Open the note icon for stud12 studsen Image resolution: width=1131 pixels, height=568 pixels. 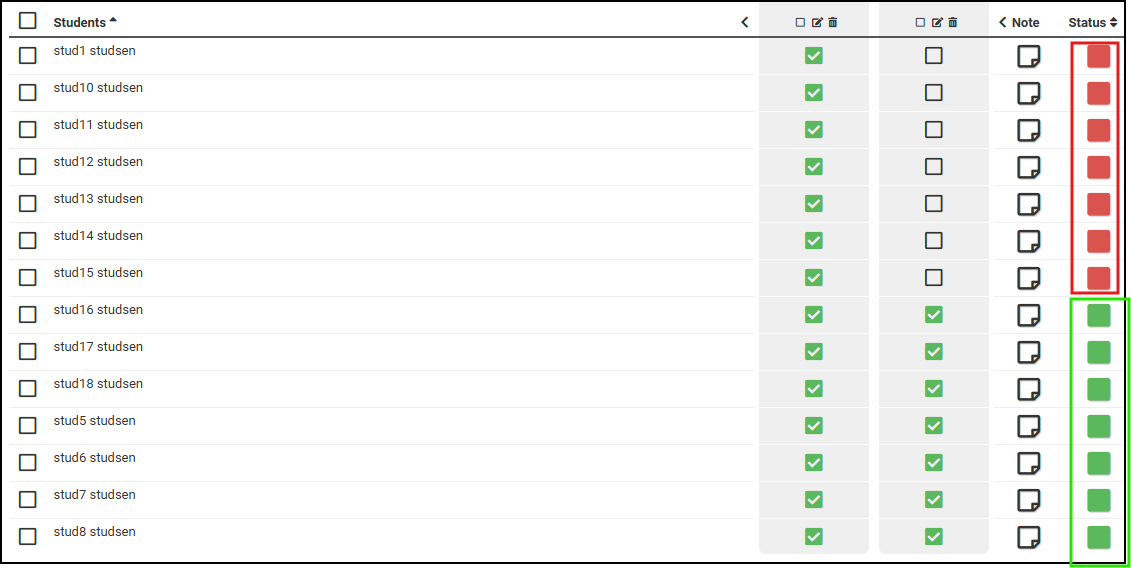(1028, 168)
